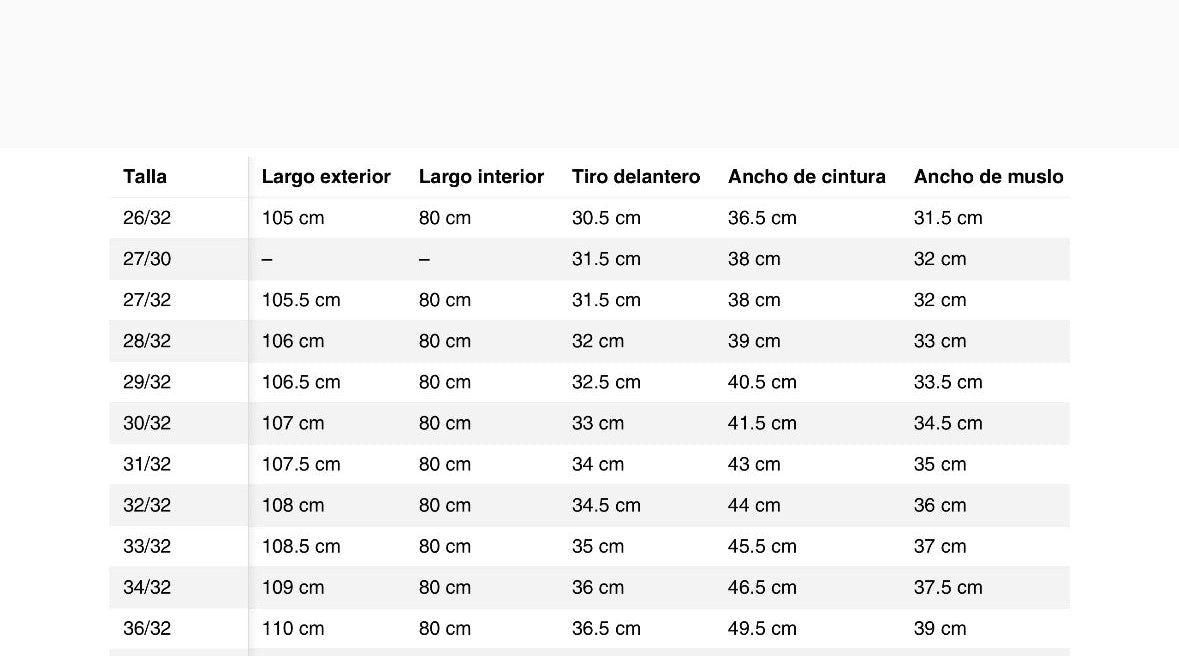
Task: Select the Tiro delantero column header
Action: (635, 177)
